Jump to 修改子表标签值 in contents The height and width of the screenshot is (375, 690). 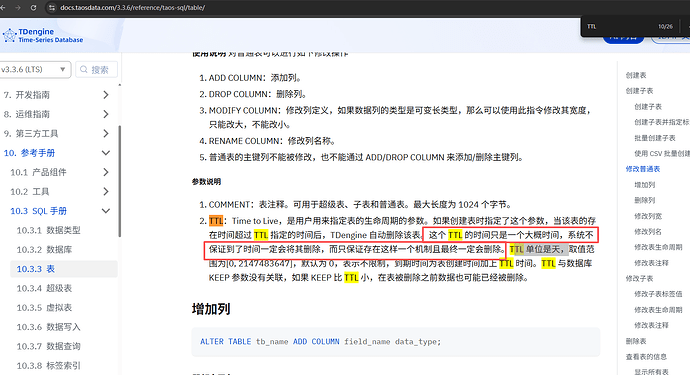point(658,294)
